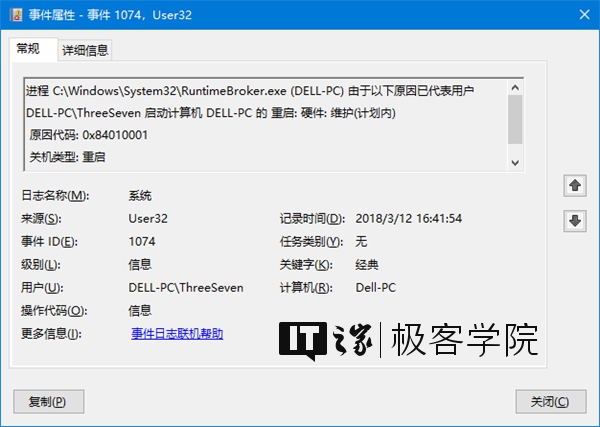Click the description box scroll-down arrow
Screen dimensions: 600x427
tap(515, 162)
